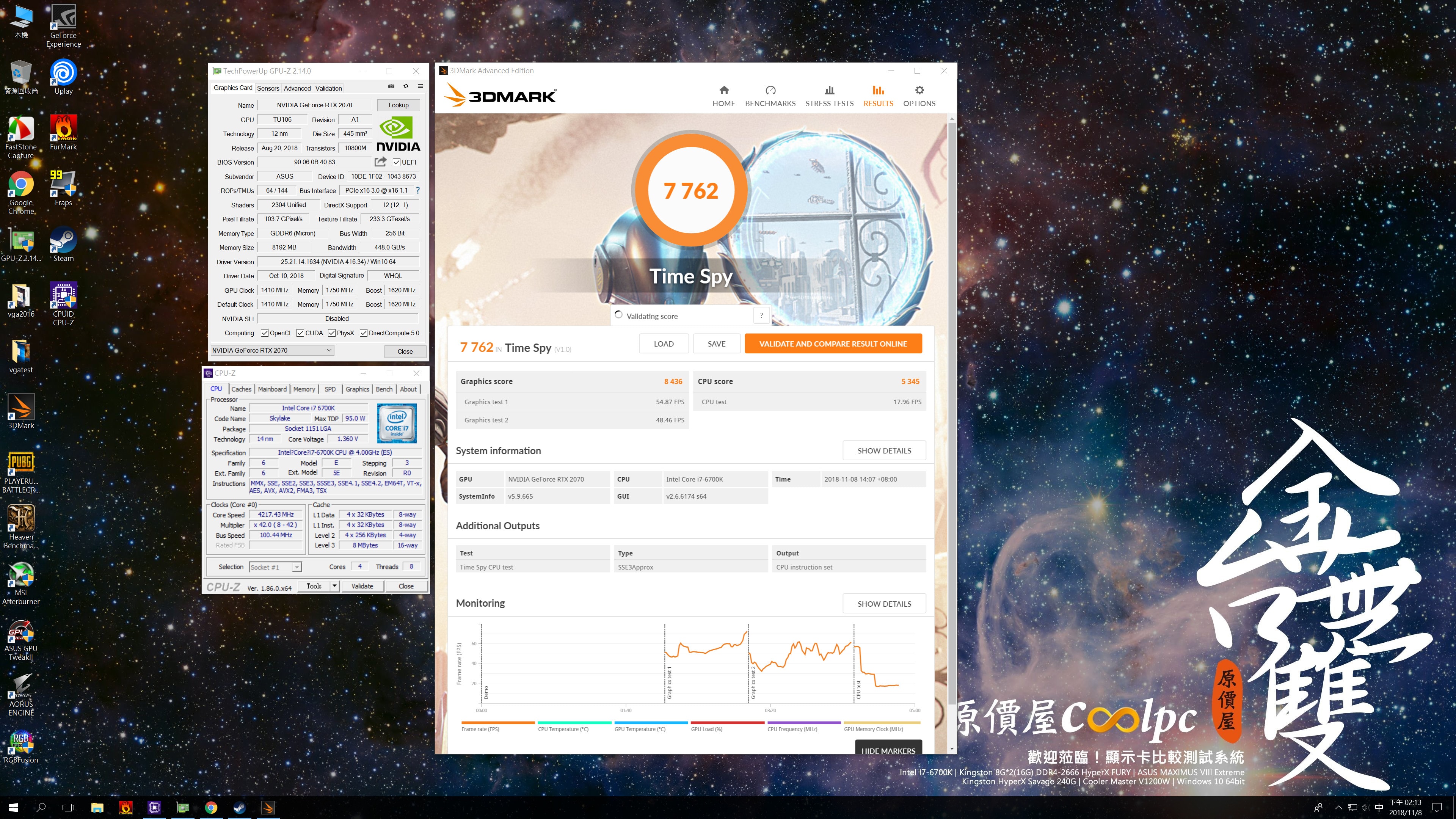Open CPU-Z Socket #1 selection dropdown

click(x=275, y=567)
